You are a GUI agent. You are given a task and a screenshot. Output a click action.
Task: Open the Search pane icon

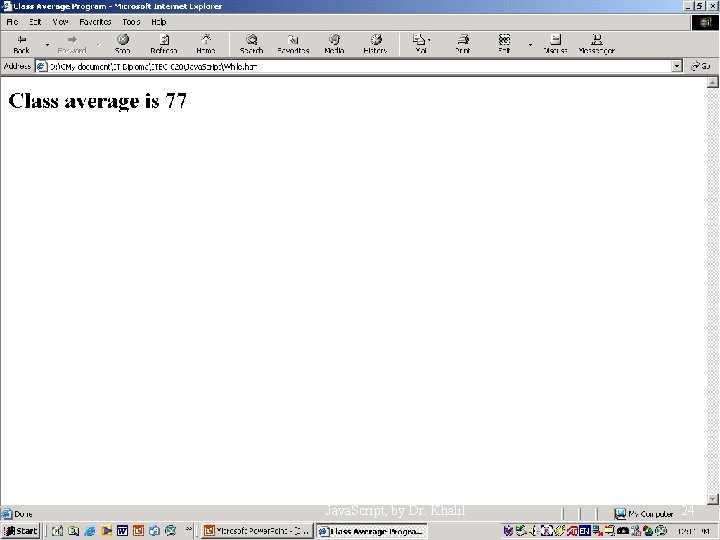point(251,45)
